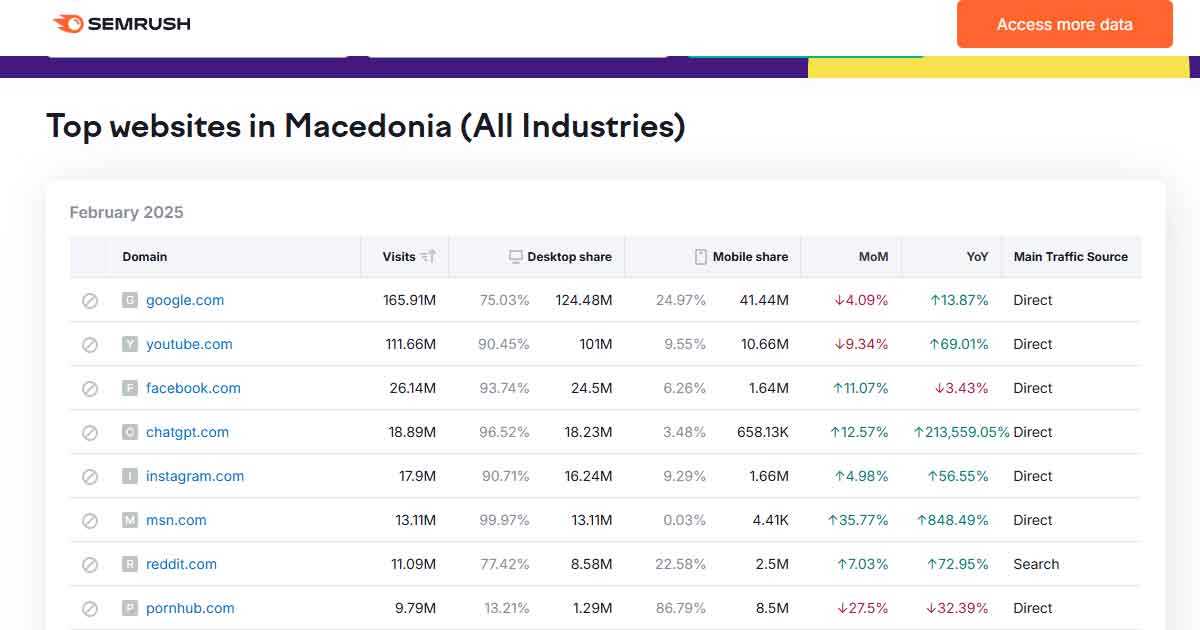Click the February 2025 date label

[127, 212]
